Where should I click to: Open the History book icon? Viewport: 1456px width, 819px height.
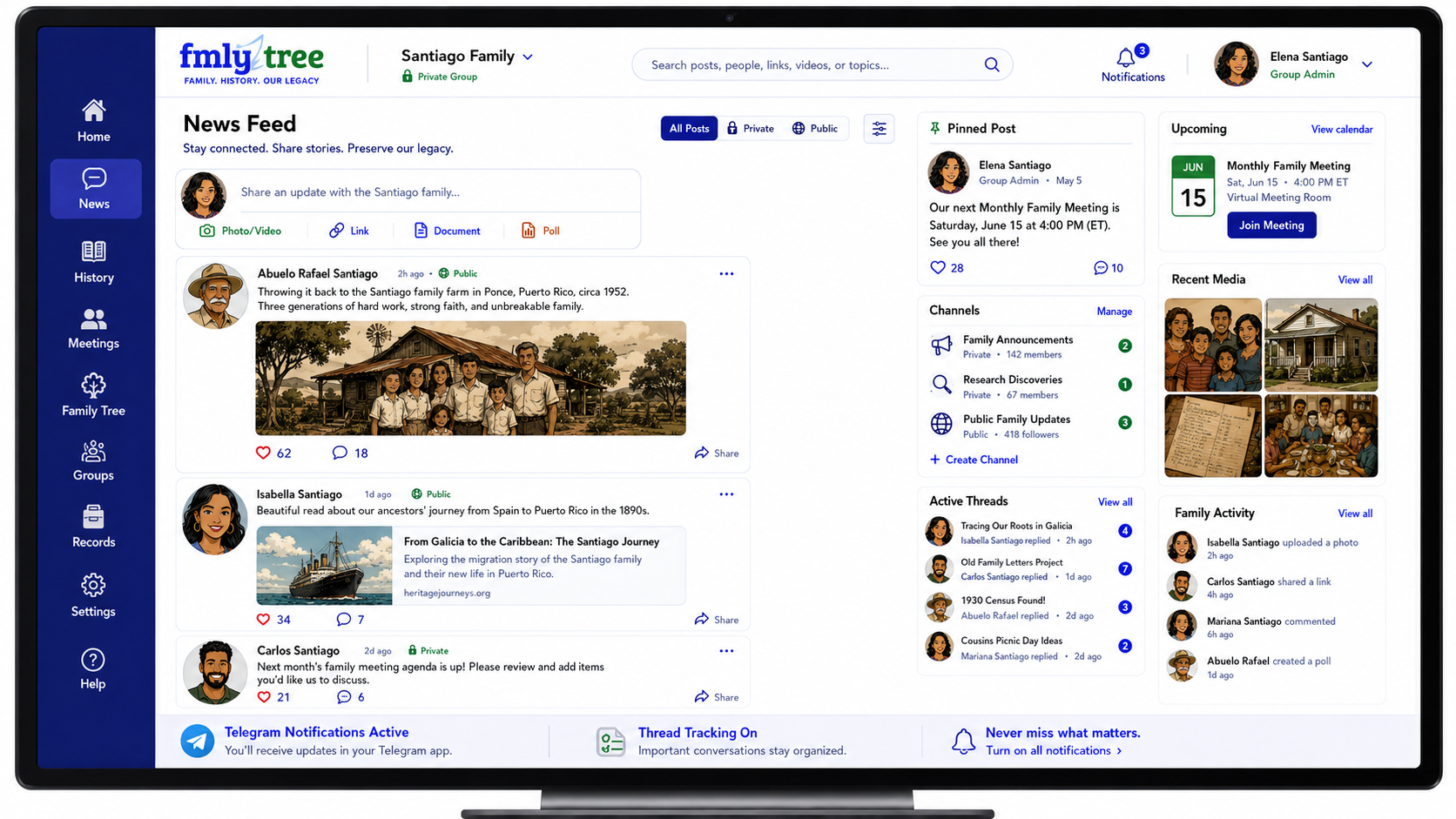coord(93,252)
